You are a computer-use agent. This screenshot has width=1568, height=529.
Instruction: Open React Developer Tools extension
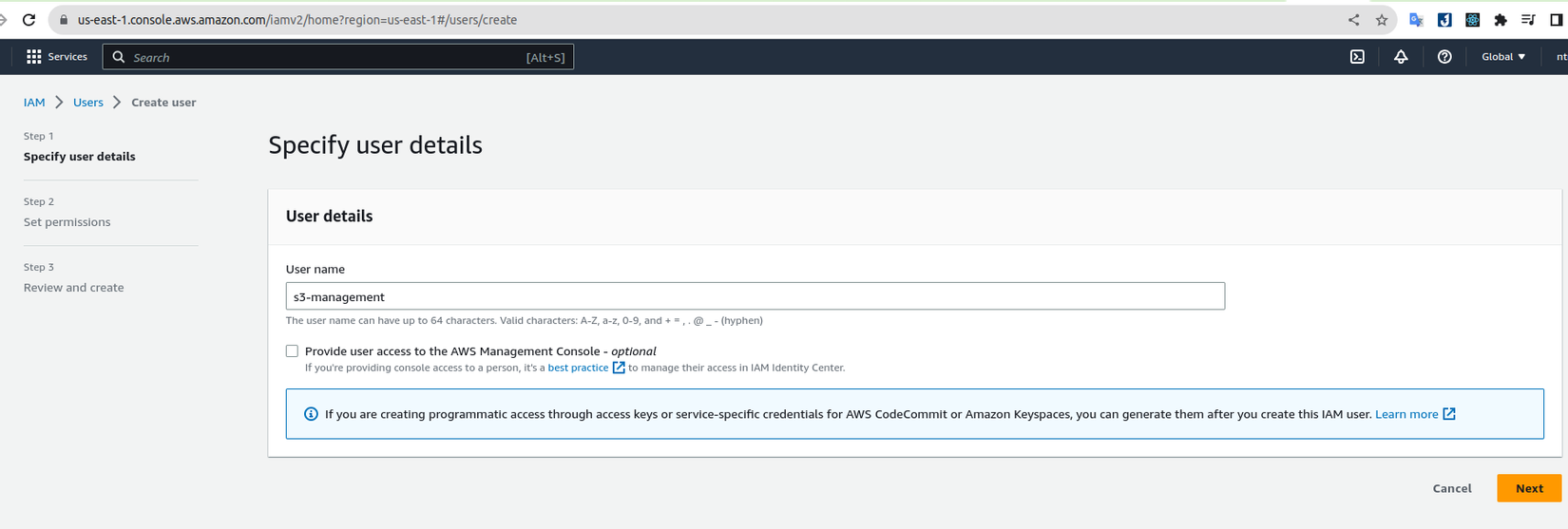[x=1472, y=20]
